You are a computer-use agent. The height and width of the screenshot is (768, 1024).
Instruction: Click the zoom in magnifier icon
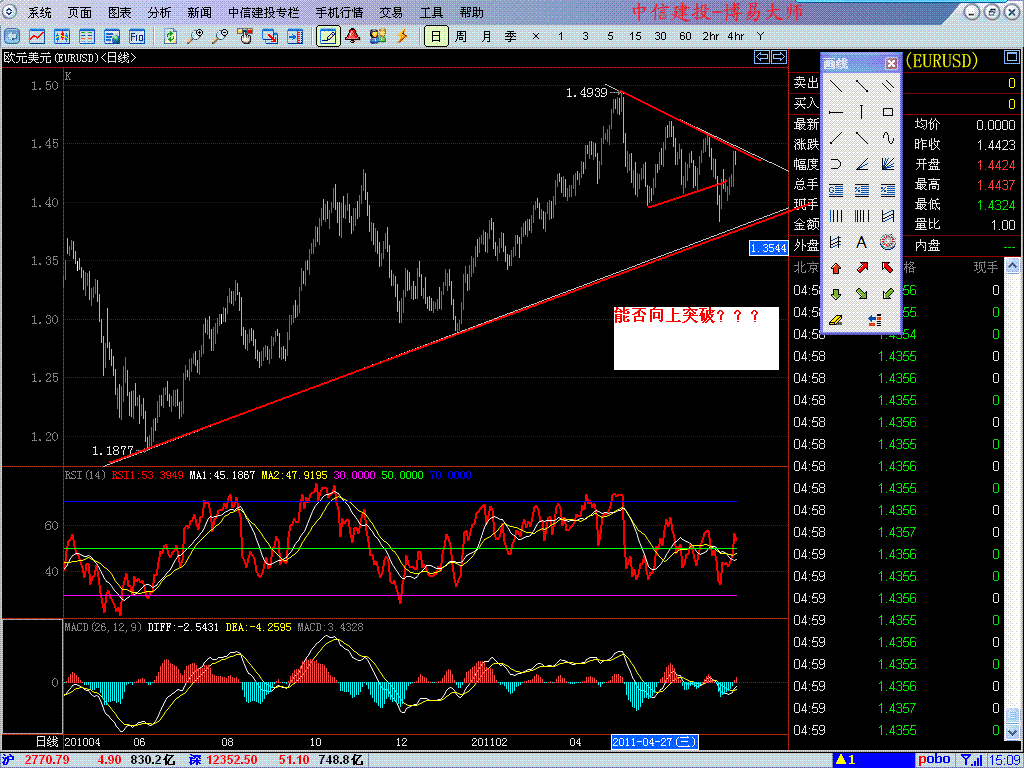pyautogui.click(x=195, y=37)
